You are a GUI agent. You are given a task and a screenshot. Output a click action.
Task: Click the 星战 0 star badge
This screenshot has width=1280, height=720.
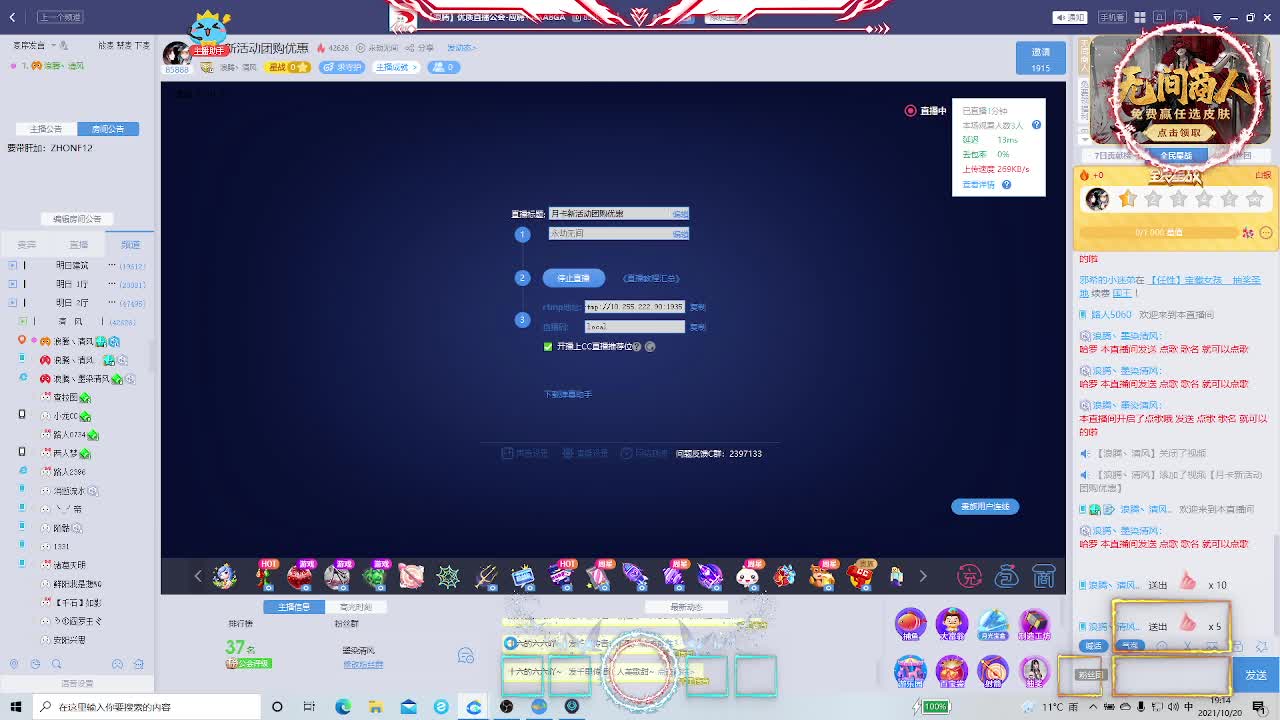289,67
